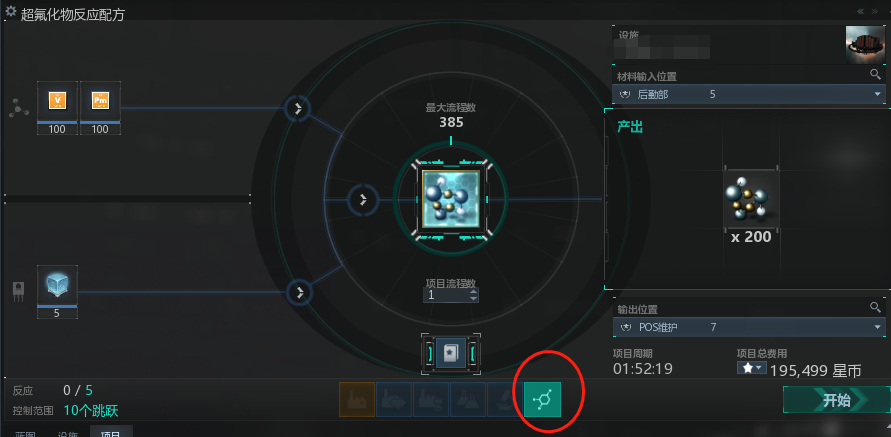Select the Reactions activity icon
Viewport: 891px width, 437px height.
pyautogui.click(x=542, y=399)
